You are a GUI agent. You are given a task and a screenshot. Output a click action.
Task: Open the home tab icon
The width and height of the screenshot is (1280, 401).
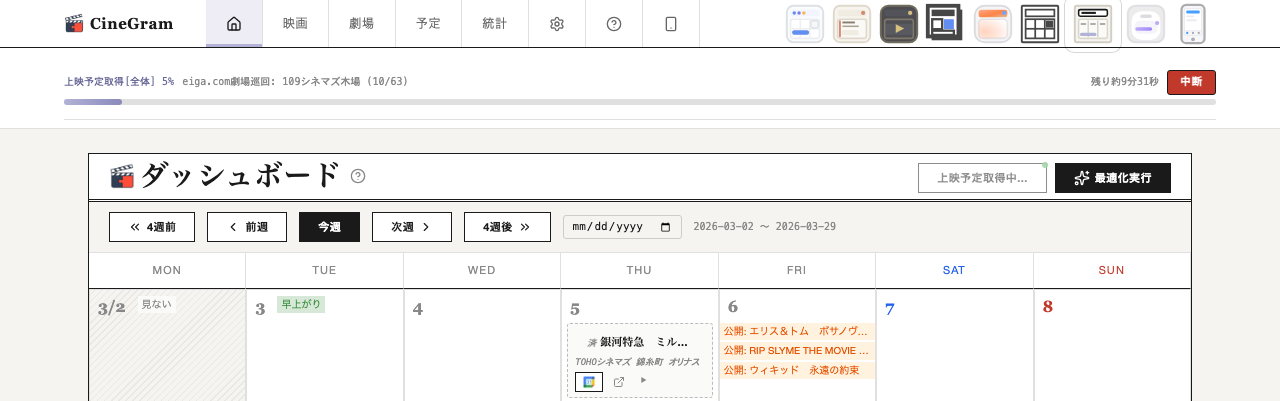[x=234, y=23]
